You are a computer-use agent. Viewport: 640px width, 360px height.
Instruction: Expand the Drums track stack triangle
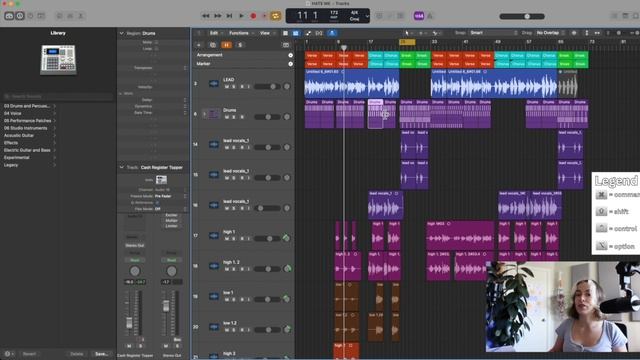[204, 114]
